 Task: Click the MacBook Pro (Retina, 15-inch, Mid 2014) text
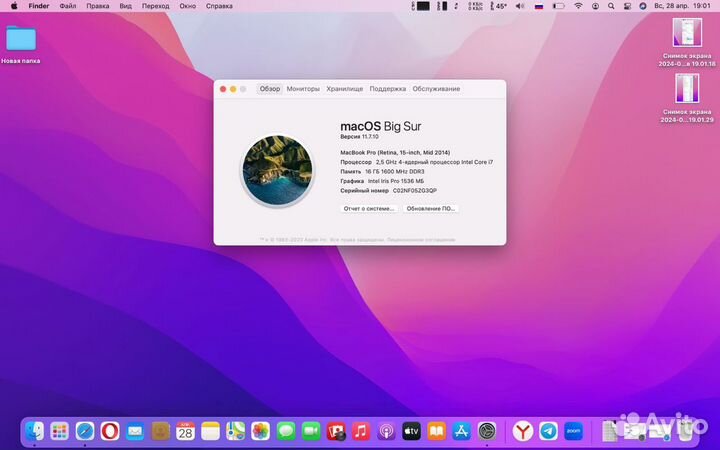pos(395,152)
